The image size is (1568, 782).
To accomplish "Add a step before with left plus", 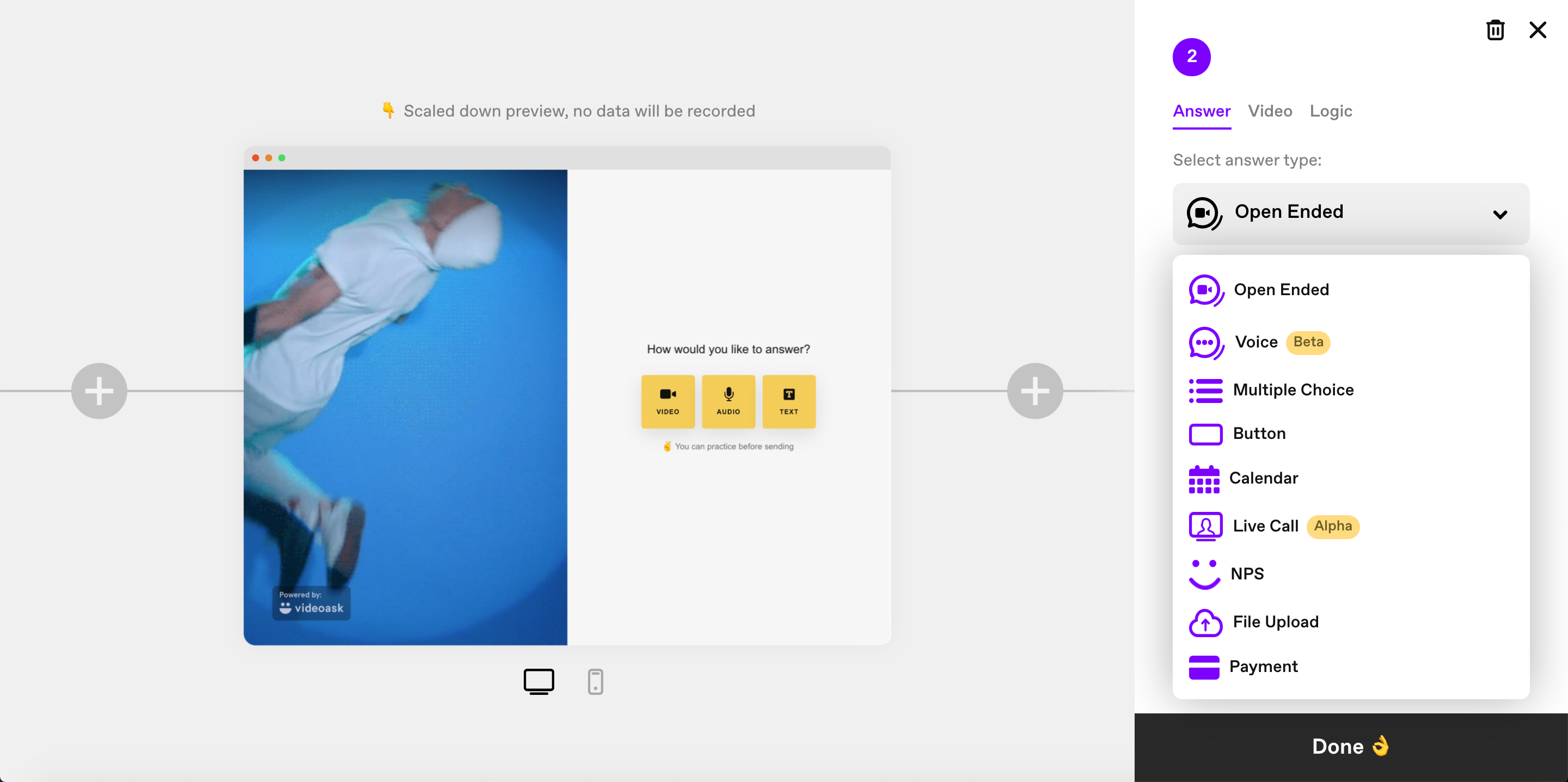I will [99, 390].
